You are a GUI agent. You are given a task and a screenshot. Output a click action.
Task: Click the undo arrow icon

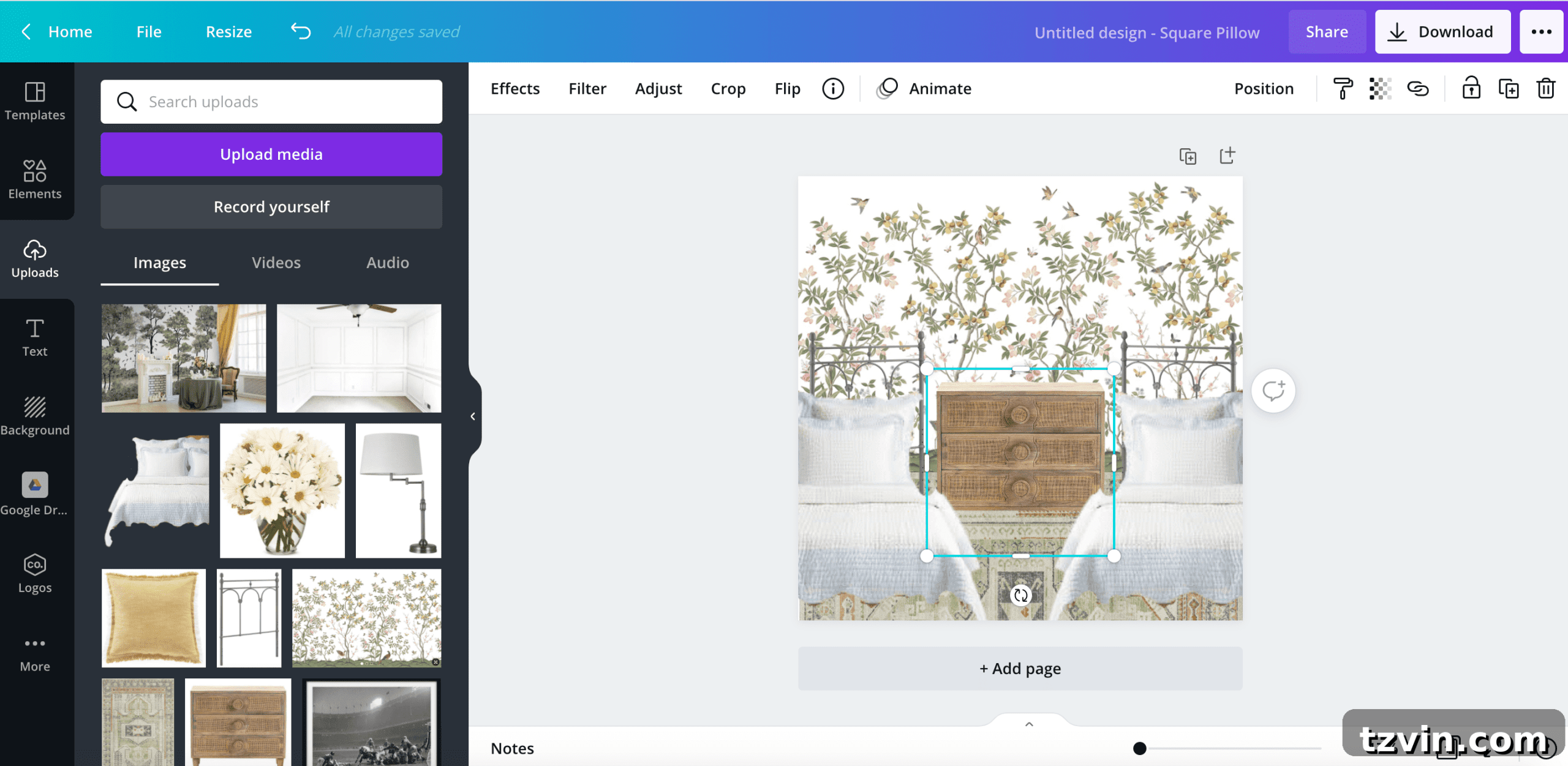coord(301,31)
